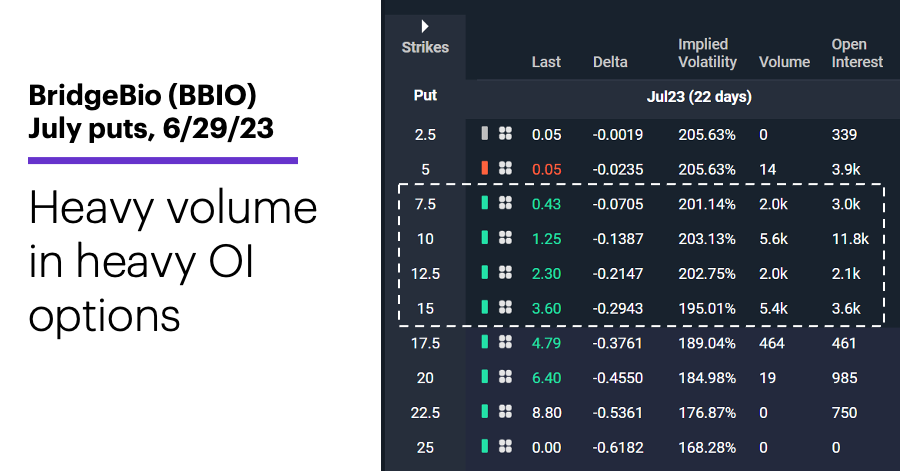Click green indicator bar on 22.5 strike row

[485, 412]
